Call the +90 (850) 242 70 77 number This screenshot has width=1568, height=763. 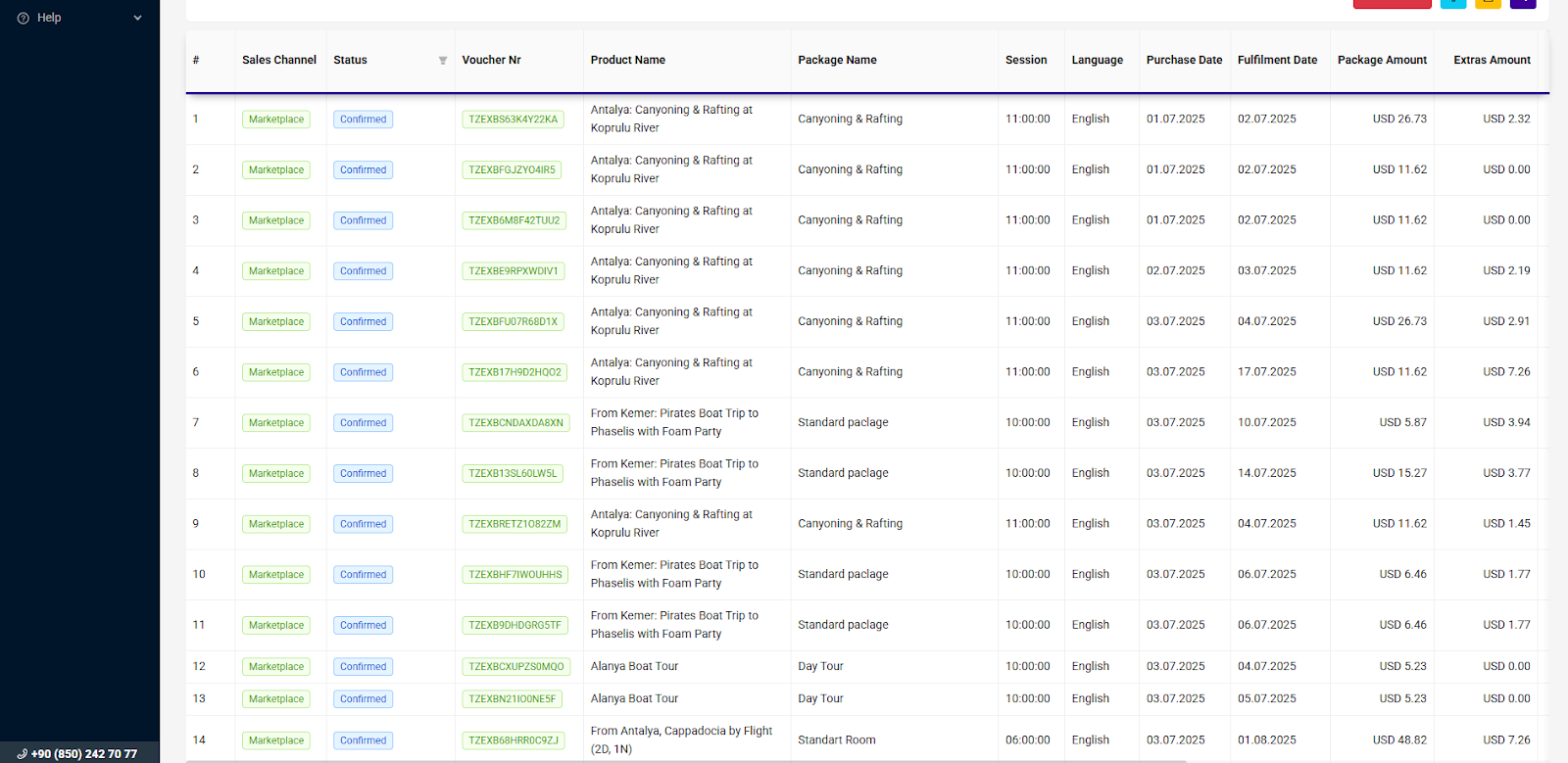coord(84,754)
